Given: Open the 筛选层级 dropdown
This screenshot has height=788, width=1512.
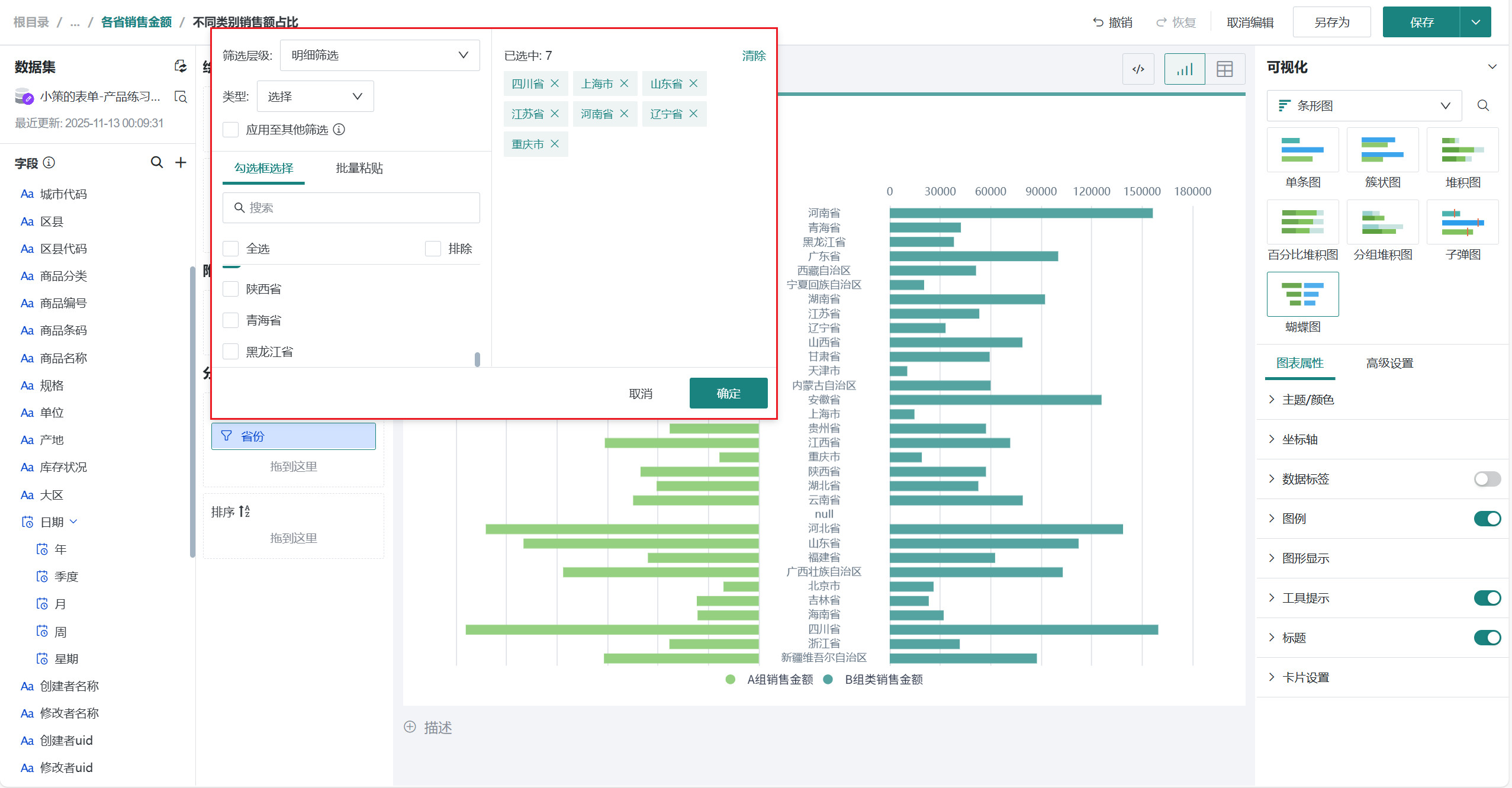Looking at the screenshot, I should point(379,55).
